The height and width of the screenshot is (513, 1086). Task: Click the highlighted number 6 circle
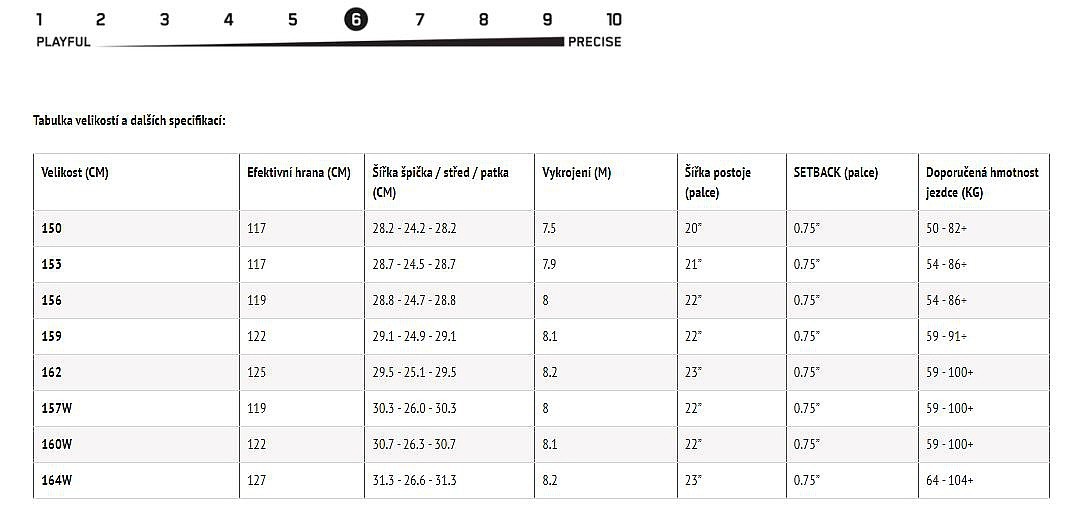355,20
